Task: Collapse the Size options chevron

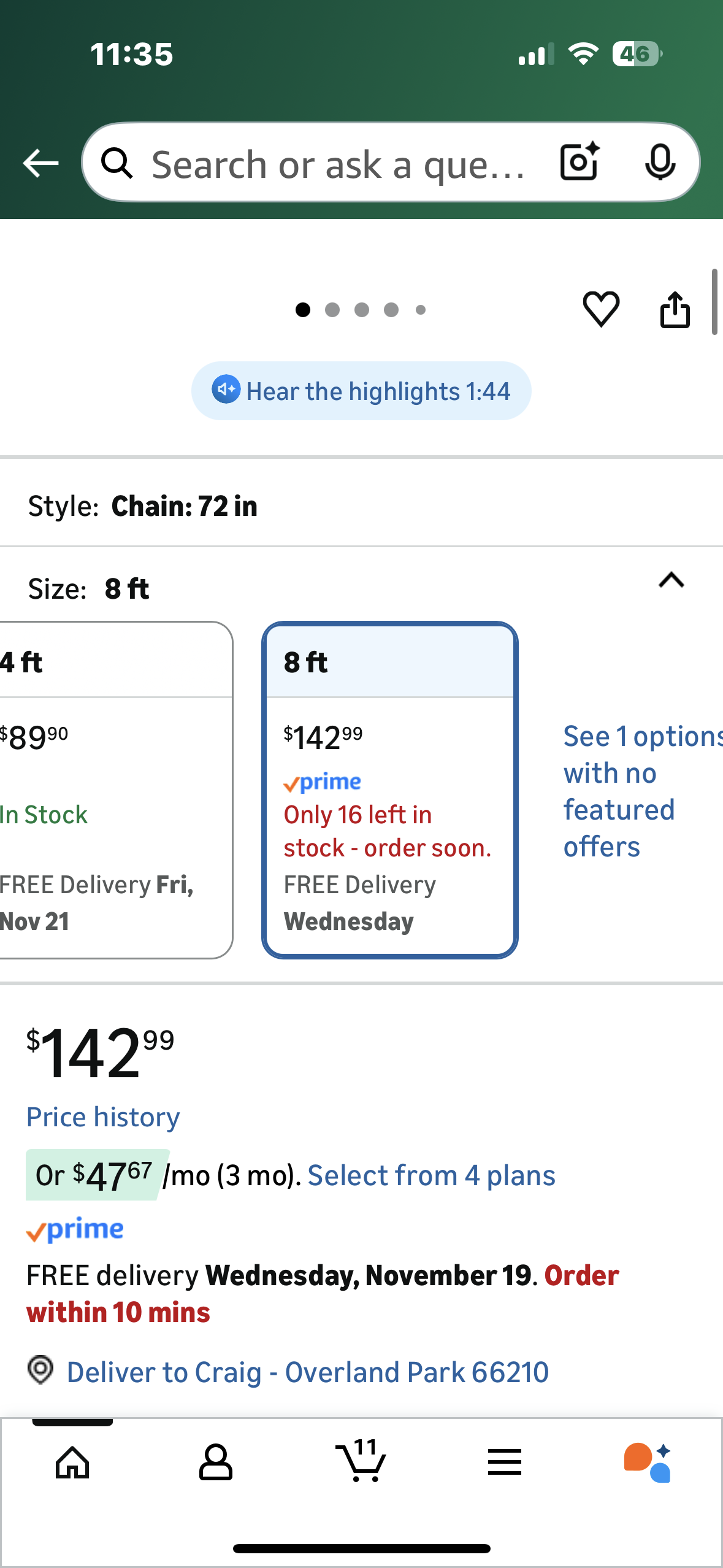Action: (x=671, y=580)
